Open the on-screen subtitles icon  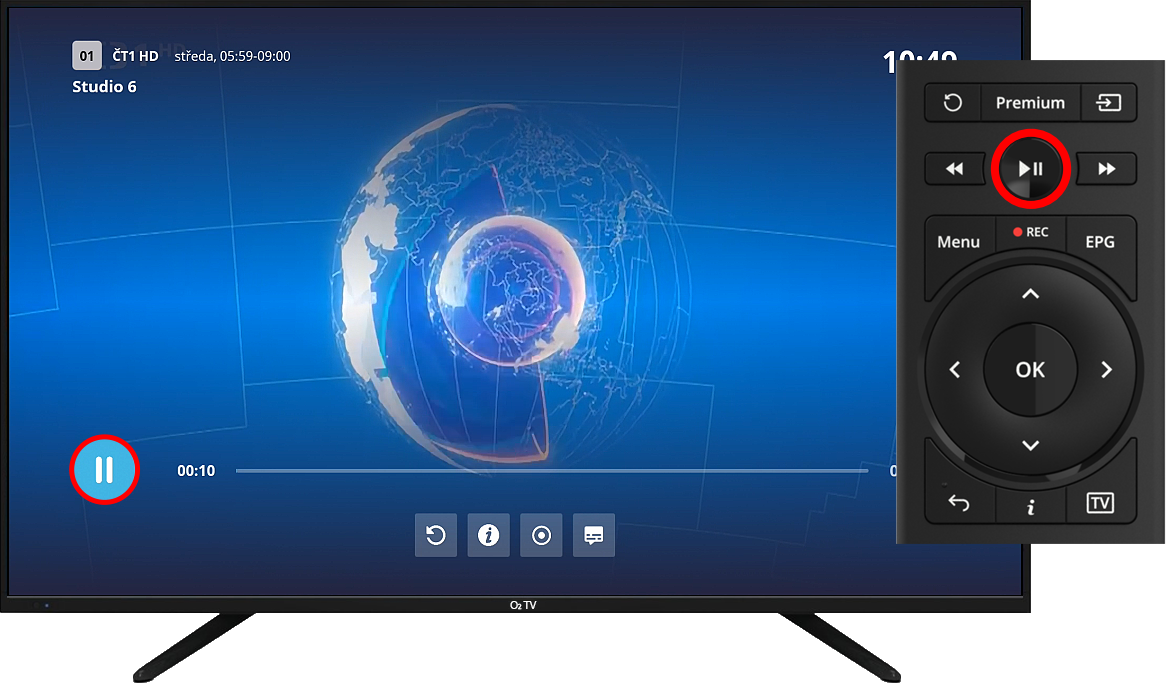[x=594, y=536]
